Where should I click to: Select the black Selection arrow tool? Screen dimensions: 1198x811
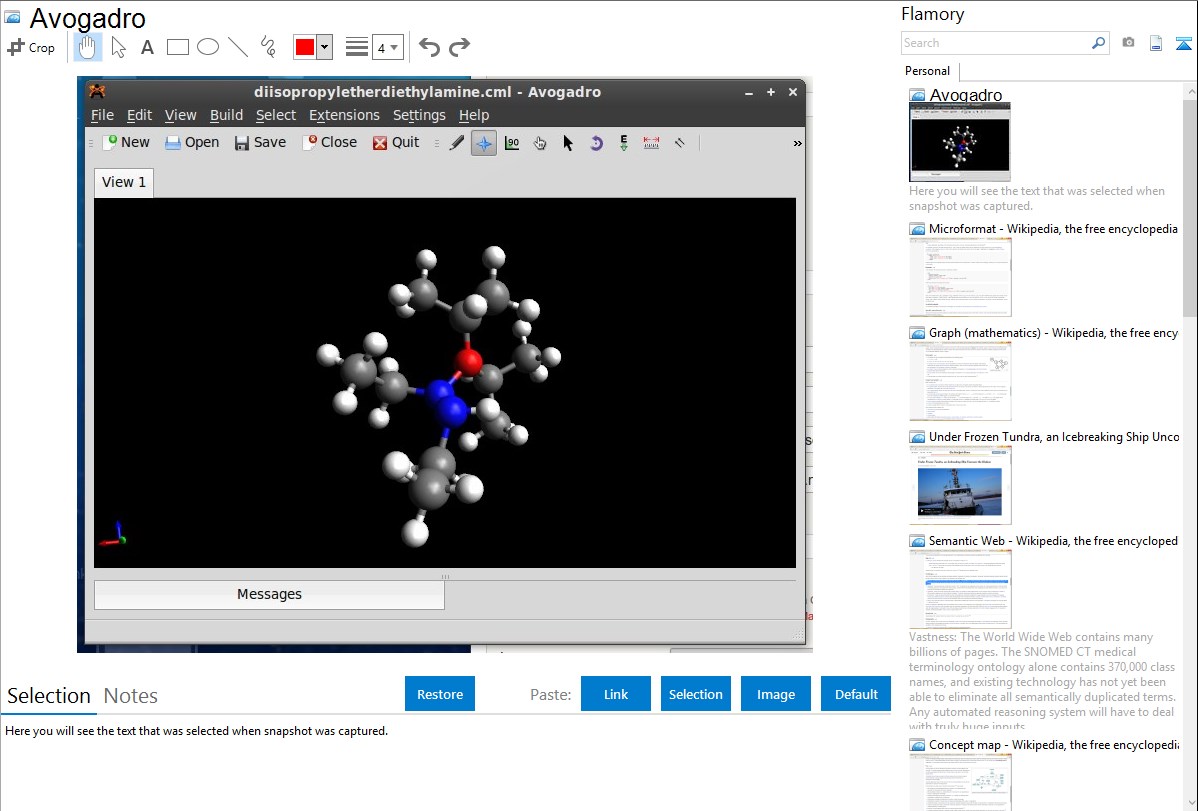pyautogui.click(x=568, y=142)
